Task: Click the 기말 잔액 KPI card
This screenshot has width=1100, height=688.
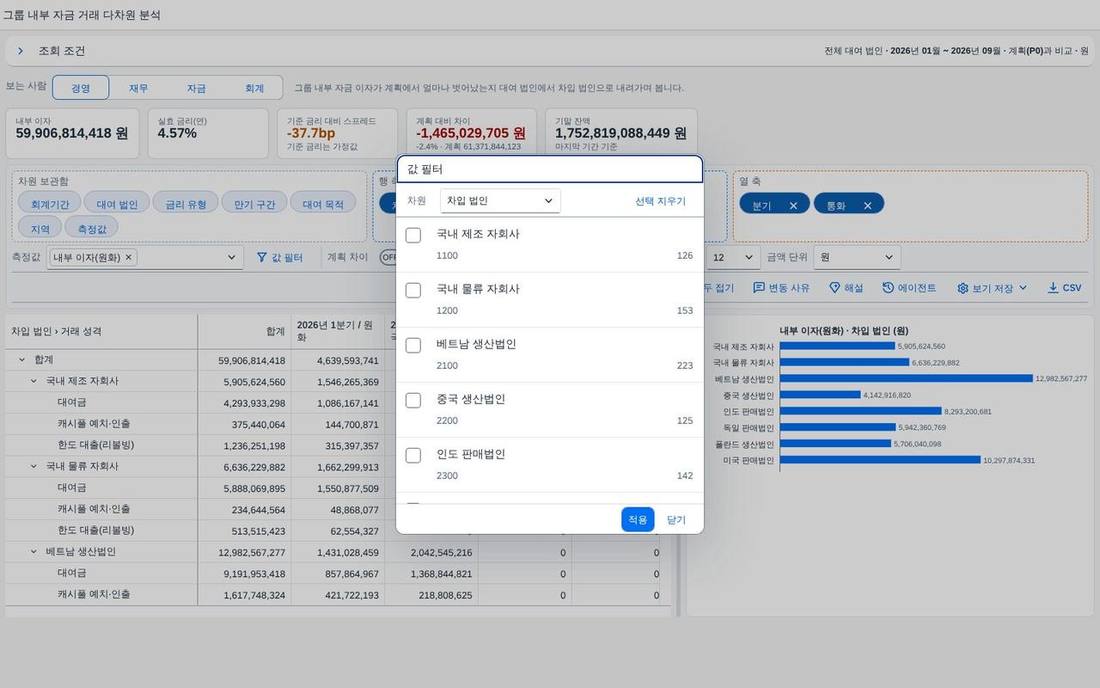Action: pyautogui.click(x=621, y=133)
